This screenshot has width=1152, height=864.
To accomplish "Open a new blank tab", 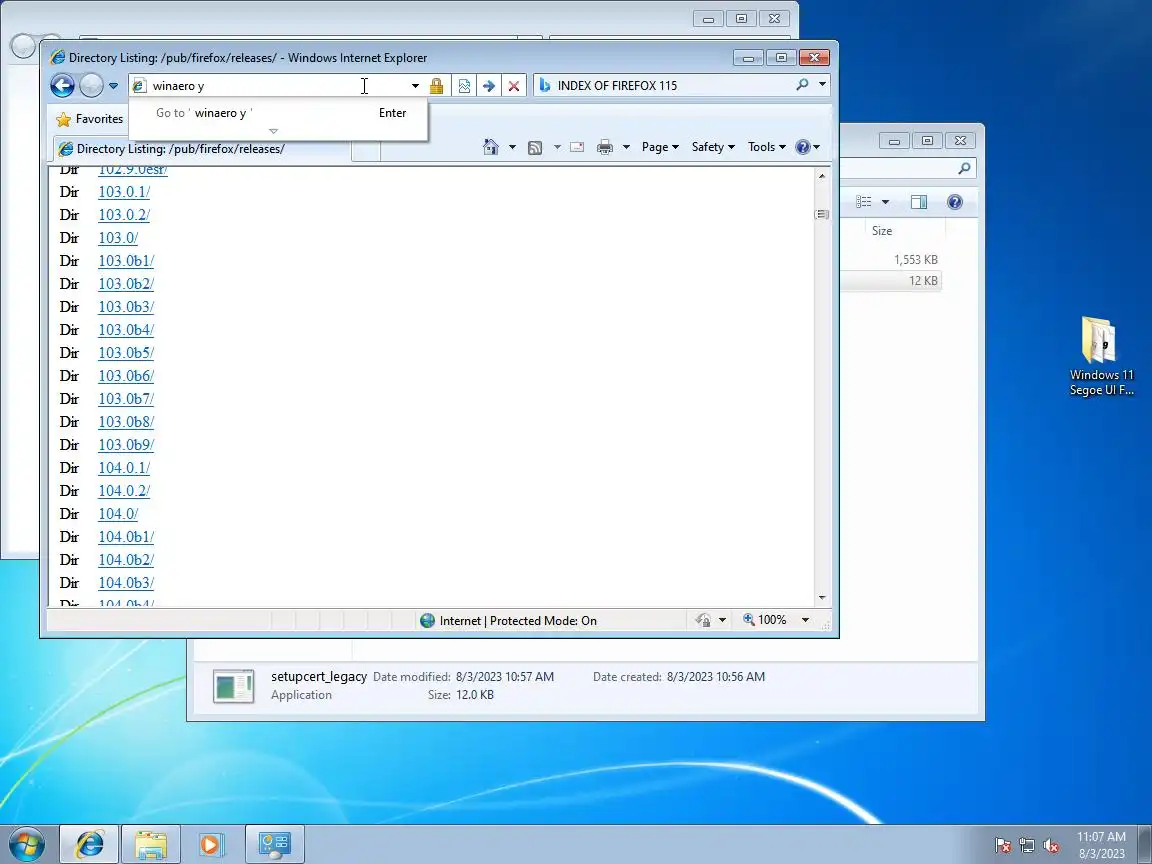I will coord(366,150).
